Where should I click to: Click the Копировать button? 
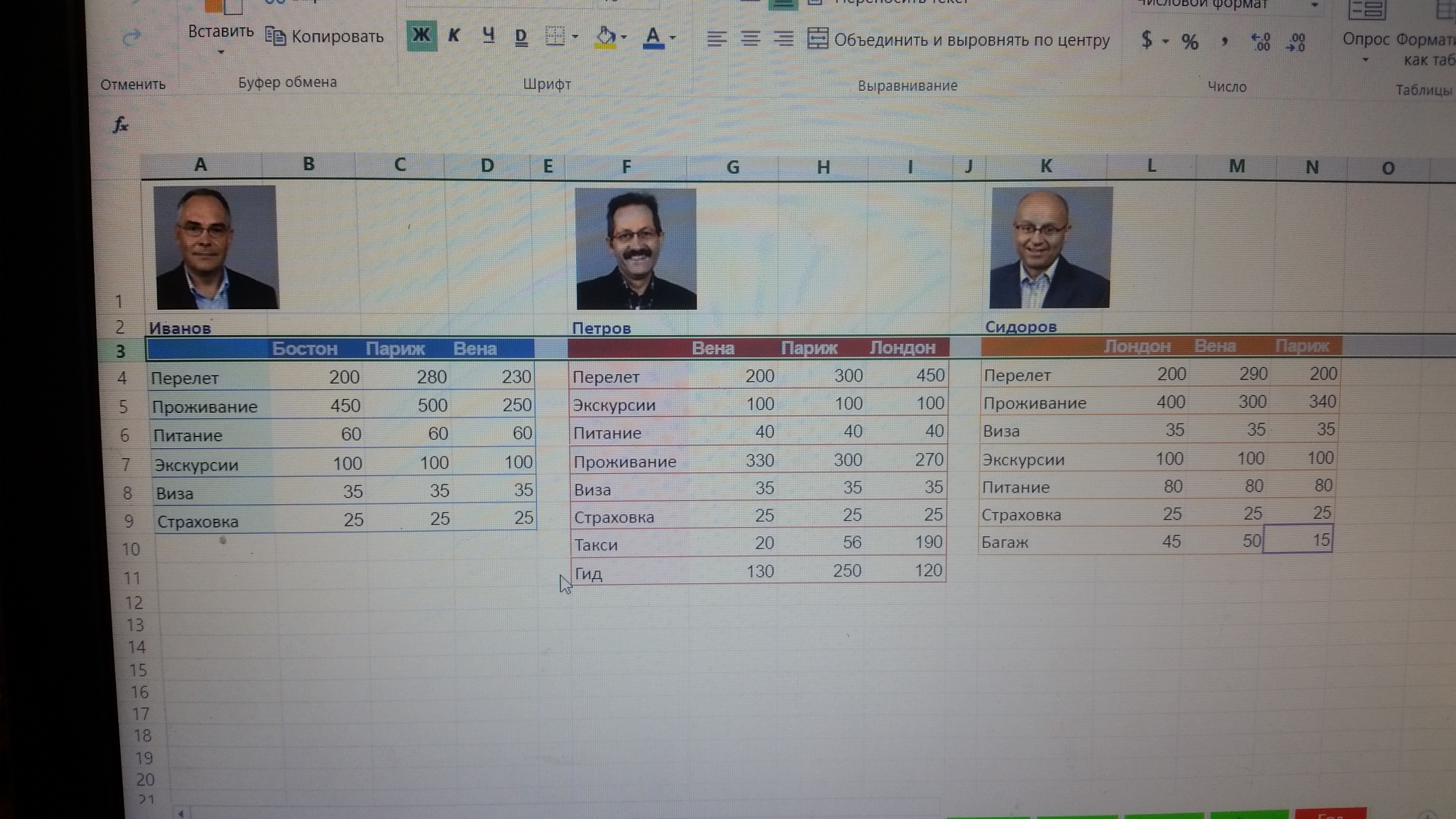pyautogui.click(x=324, y=36)
